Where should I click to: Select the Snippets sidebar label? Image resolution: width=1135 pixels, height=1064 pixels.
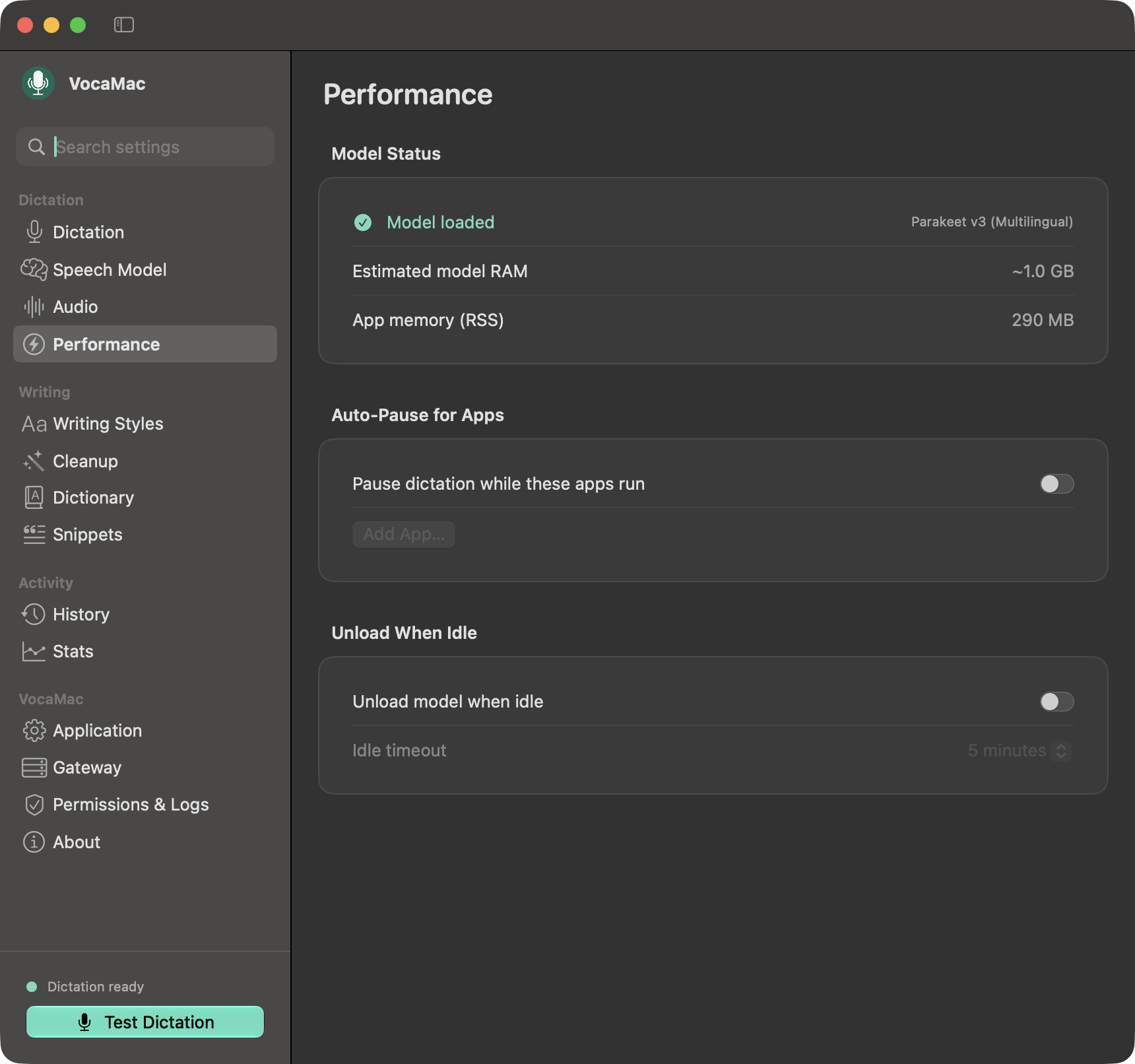[88, 535]
